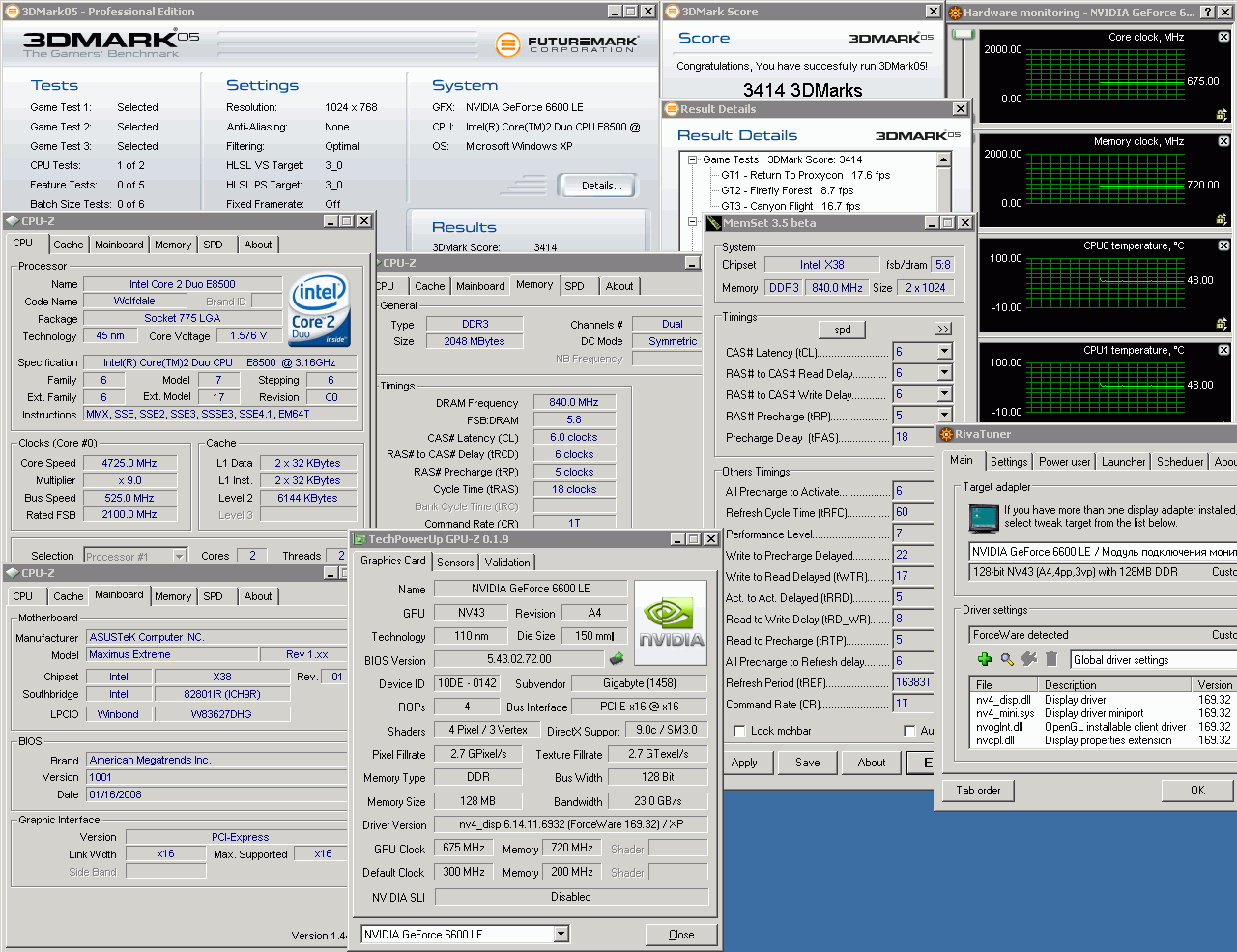The width and height of the screenshot is (1237, 952).
Task: Select GT2 - Firefly Forest result row
Action: [787, 191]
